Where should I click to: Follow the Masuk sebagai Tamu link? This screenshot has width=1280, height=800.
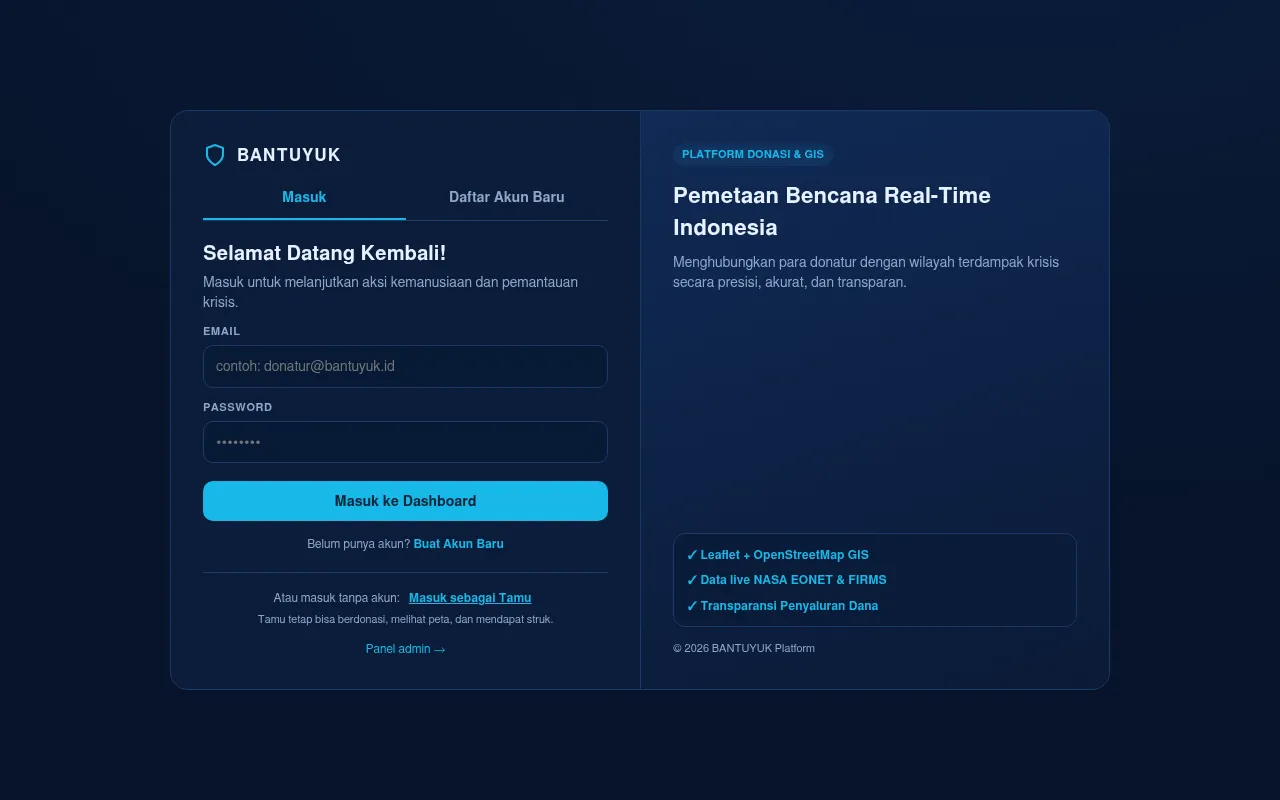click(470, 598)
